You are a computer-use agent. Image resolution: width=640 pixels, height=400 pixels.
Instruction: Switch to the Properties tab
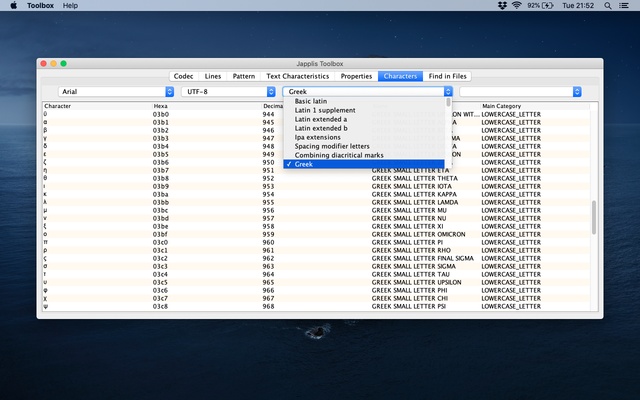356,76
